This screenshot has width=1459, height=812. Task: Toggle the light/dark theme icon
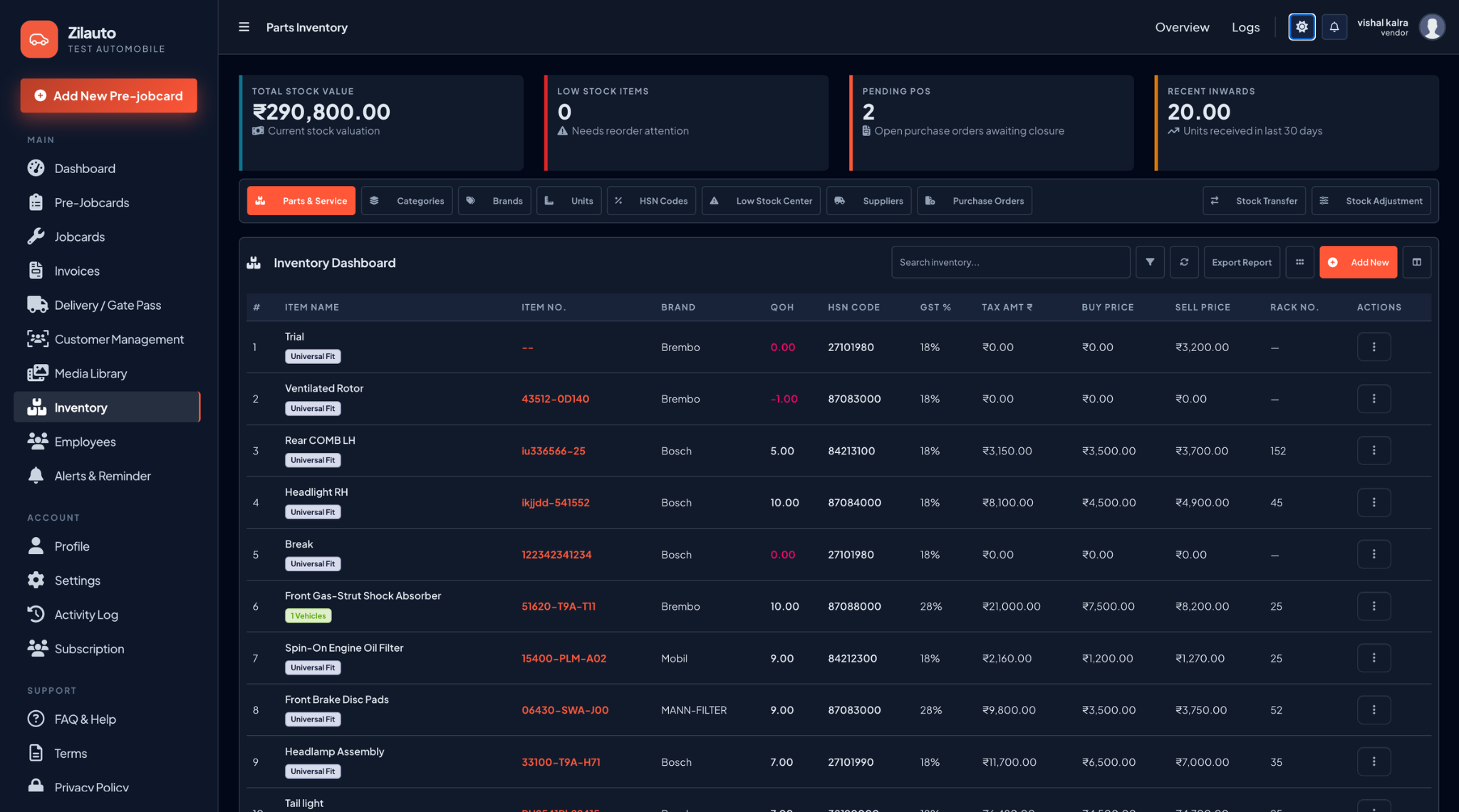(x=1302, y=27)
